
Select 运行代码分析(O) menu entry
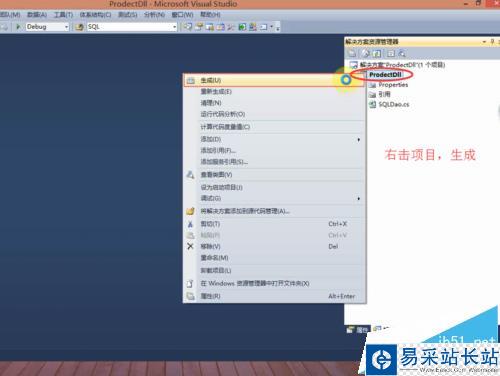(274, 114)
